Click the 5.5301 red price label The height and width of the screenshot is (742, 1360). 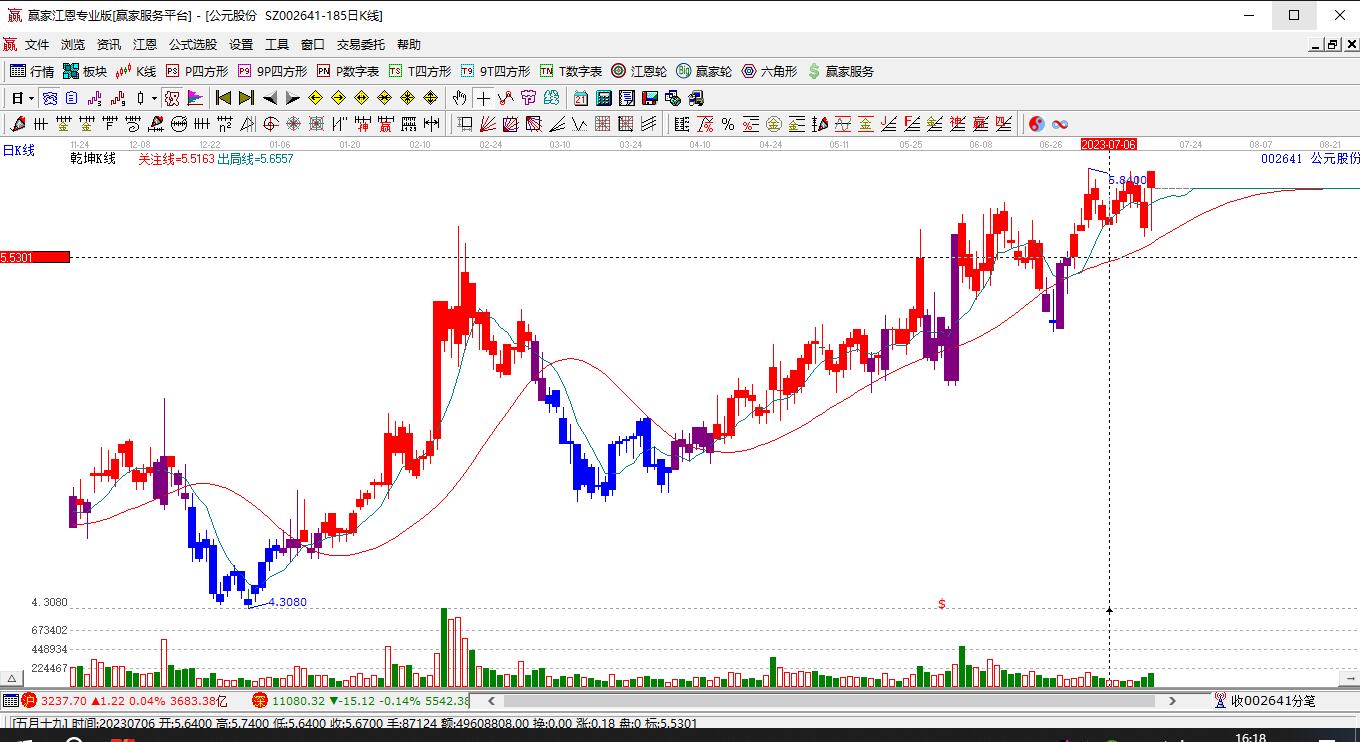pos(35,257)
